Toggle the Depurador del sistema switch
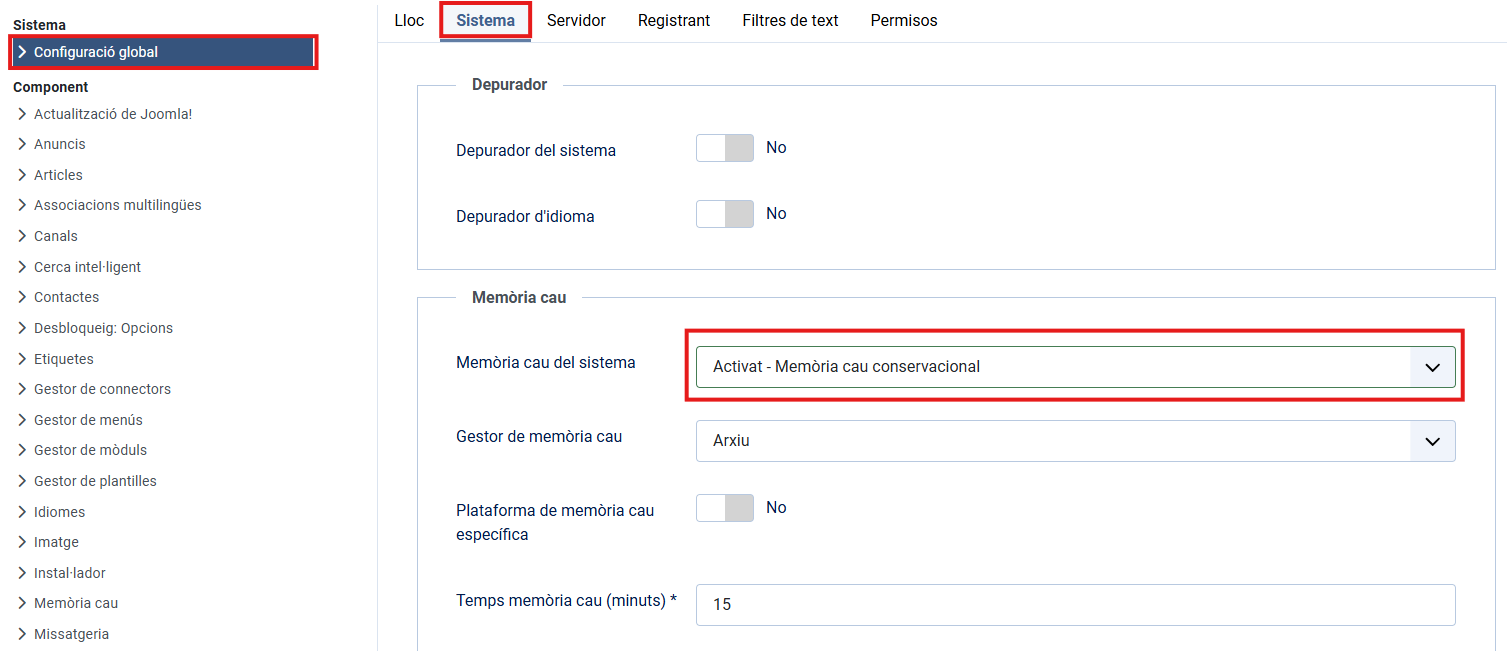Screen dimensions: 1507x651 click(x=725, y=148)
